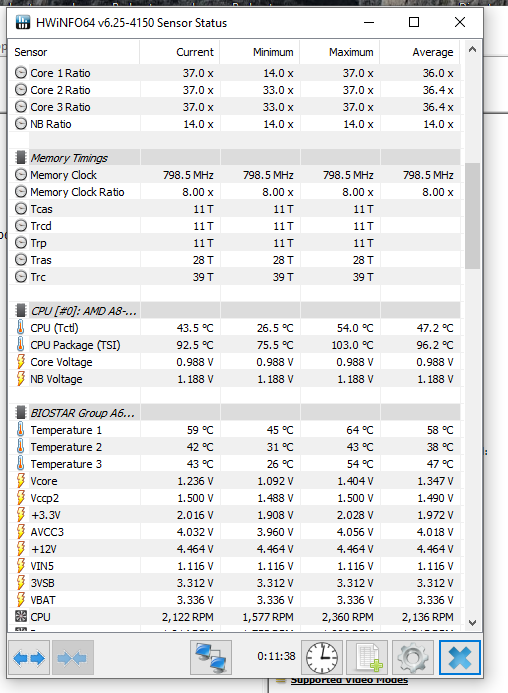Image resolution: width=508 pixels, height=693 pixels.
Task: Click the vertical scrollbar thumb
Action: pos(472,216)
